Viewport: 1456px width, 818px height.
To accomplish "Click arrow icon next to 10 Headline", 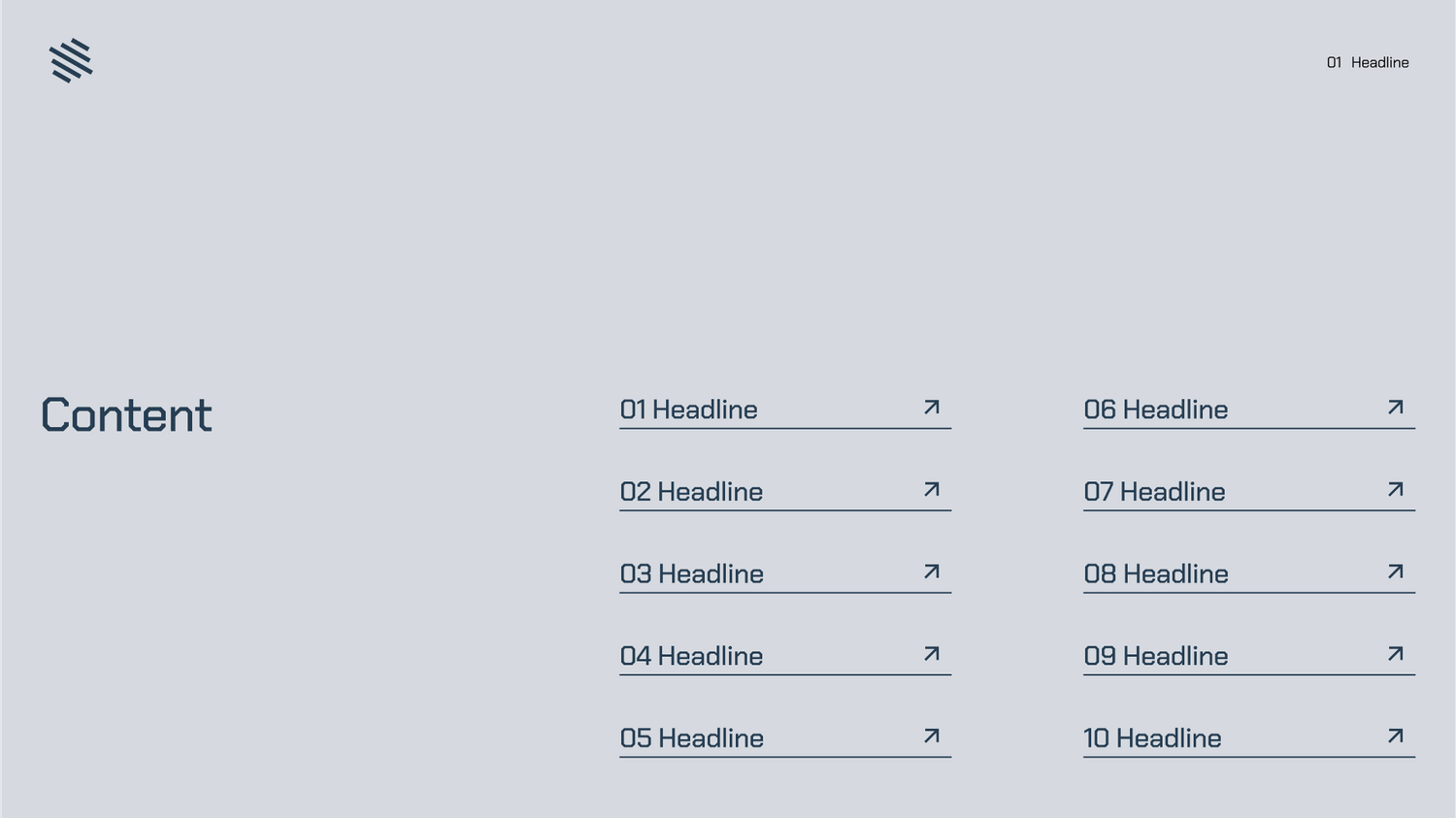I will point(1396,736).
